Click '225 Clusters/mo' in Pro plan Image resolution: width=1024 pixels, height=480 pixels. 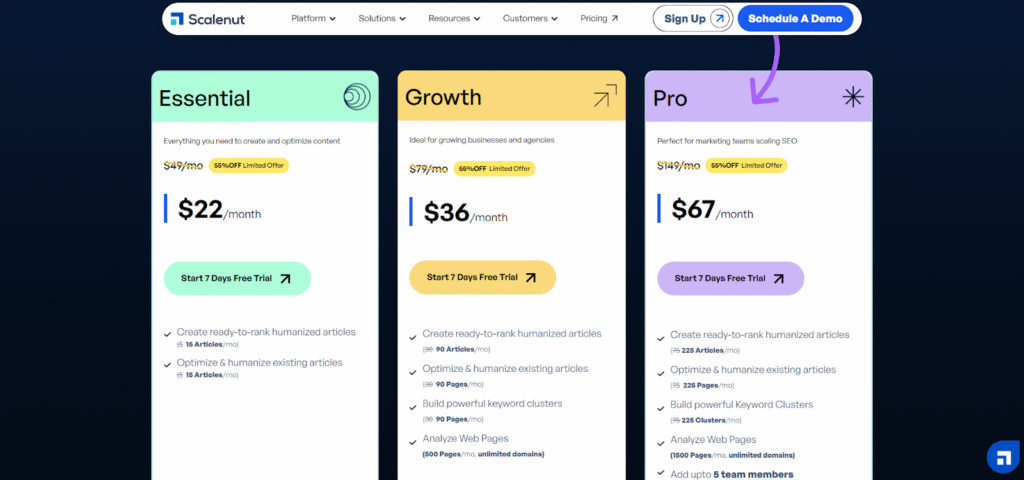coord(704,421)
